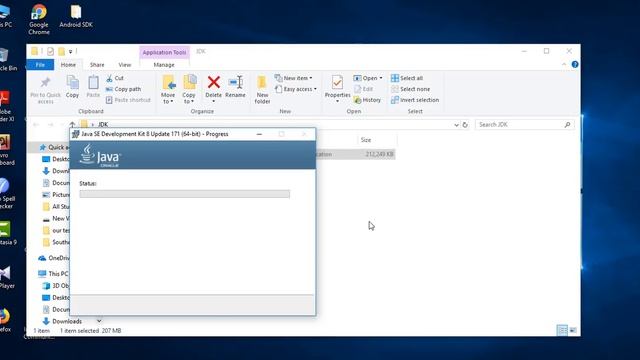Select OneDrive in the navigation pane
Screen dimensions: 640x360
tap(54, 258)
